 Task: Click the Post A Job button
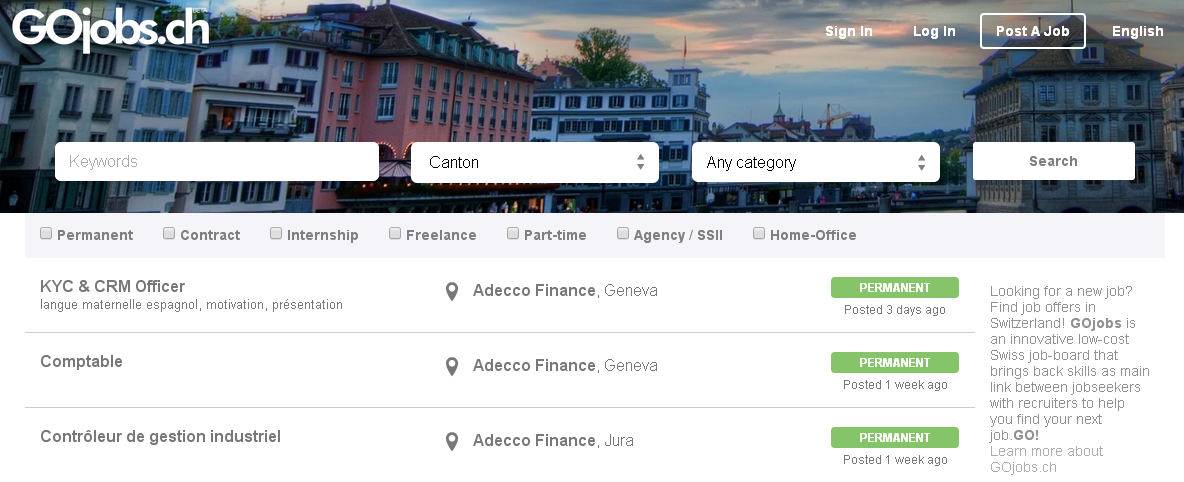[1032, 31]
